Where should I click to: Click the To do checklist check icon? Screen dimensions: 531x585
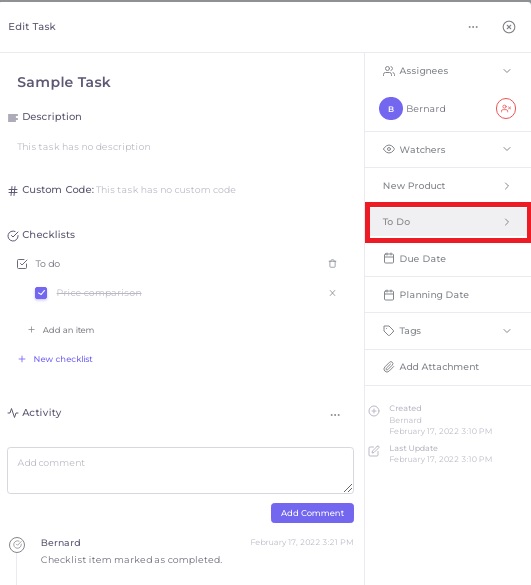coord(22,264)
